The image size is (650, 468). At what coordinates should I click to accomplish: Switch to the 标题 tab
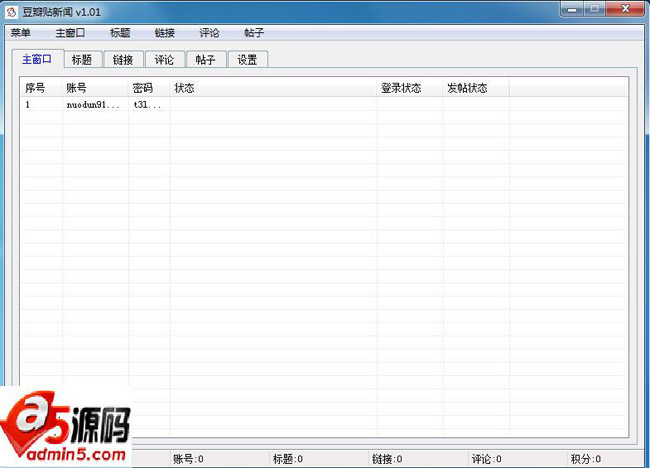pos(82,60)
